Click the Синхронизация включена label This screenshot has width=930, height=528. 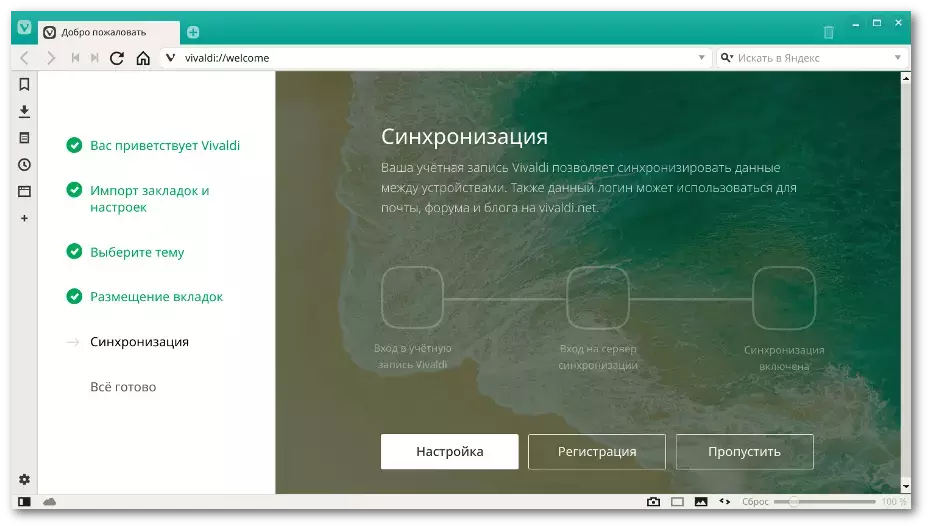(784, 358)
